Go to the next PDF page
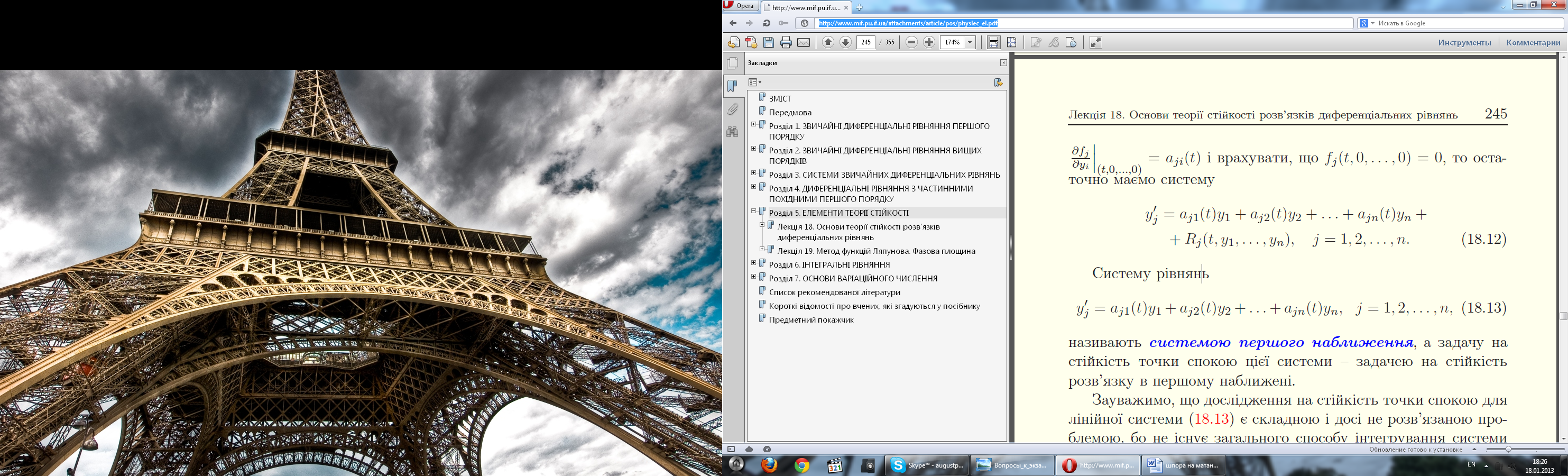The height and width of the screenshot is (476, 1568). 845,42
